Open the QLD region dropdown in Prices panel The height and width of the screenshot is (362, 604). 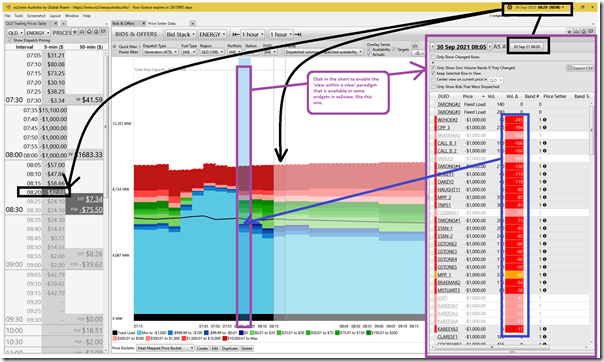point(15,33)
